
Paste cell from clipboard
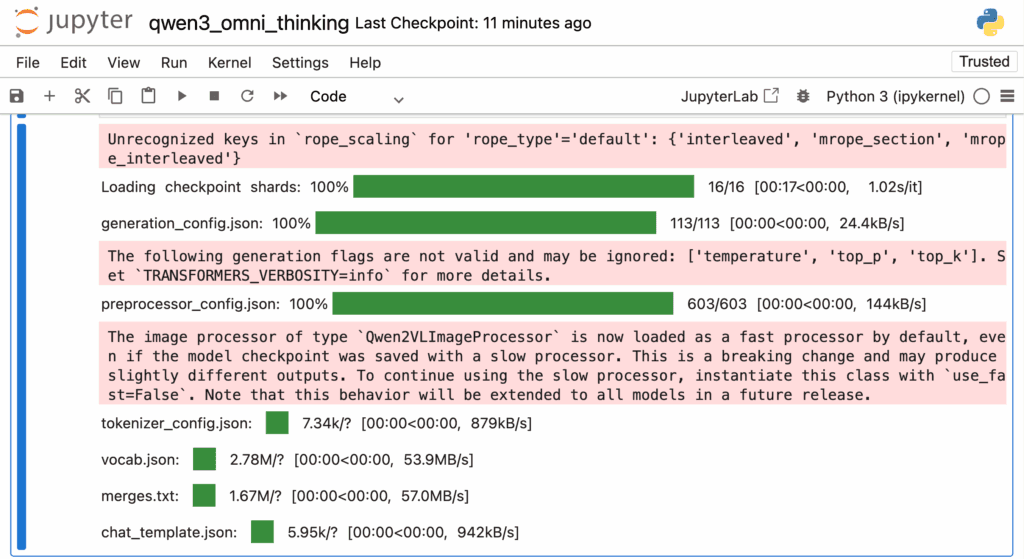pos(148,96)
